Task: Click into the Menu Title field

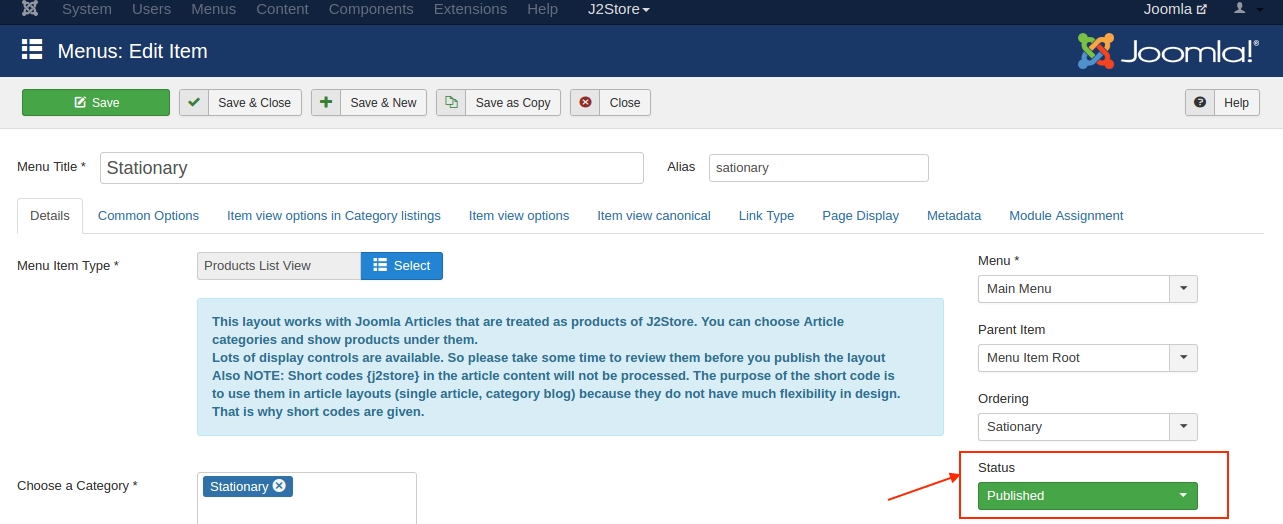Action: click(x=372, y=168)
